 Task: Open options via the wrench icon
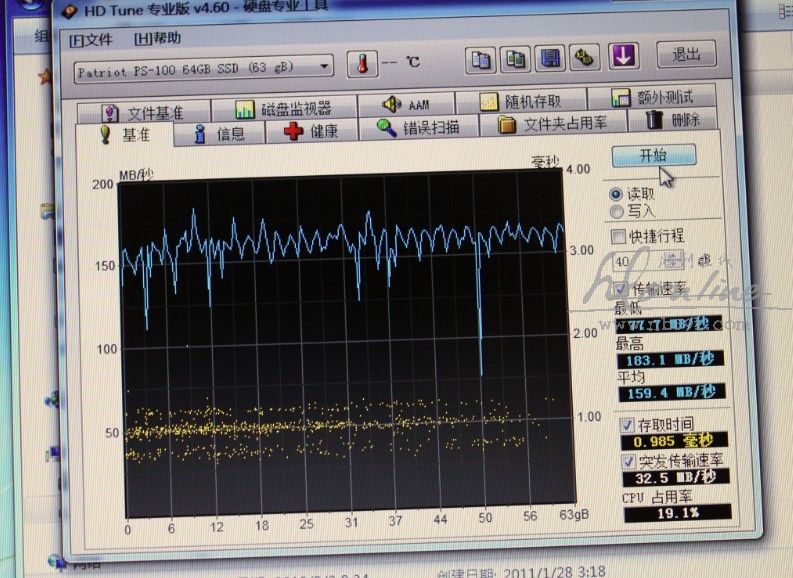(583, 58)
